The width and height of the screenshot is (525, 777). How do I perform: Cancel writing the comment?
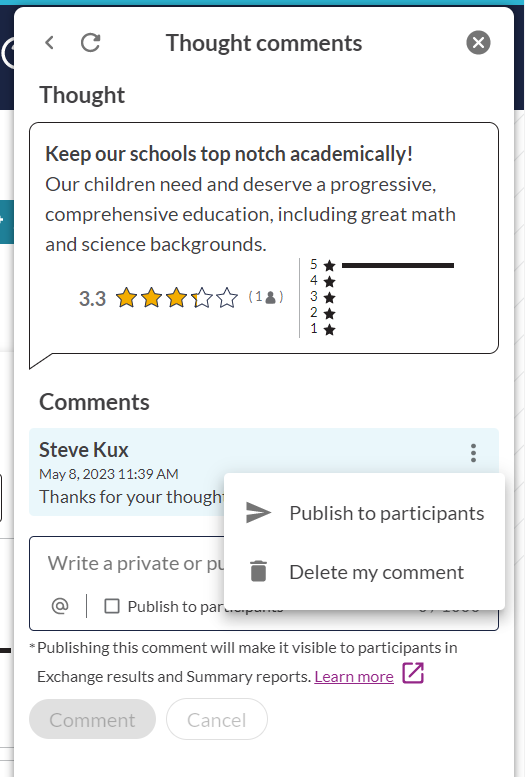(217, 720)
